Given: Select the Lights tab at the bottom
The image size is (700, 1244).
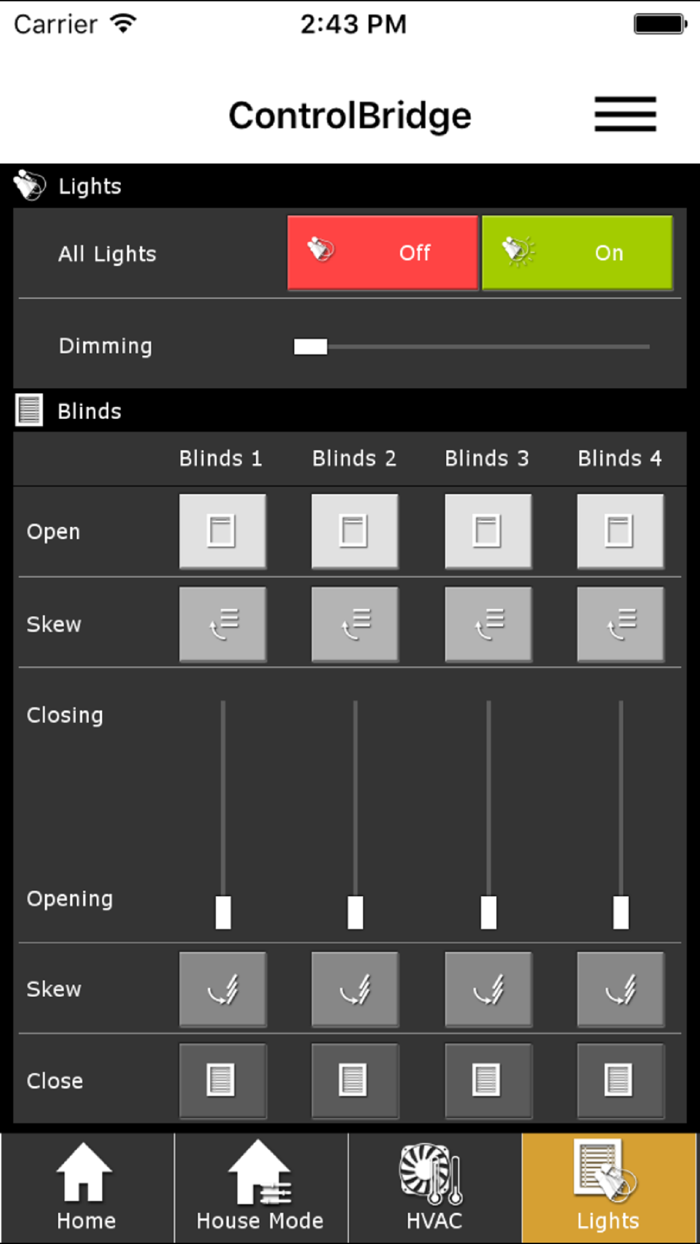Looking at the screenshot, I should point(607,1188).
